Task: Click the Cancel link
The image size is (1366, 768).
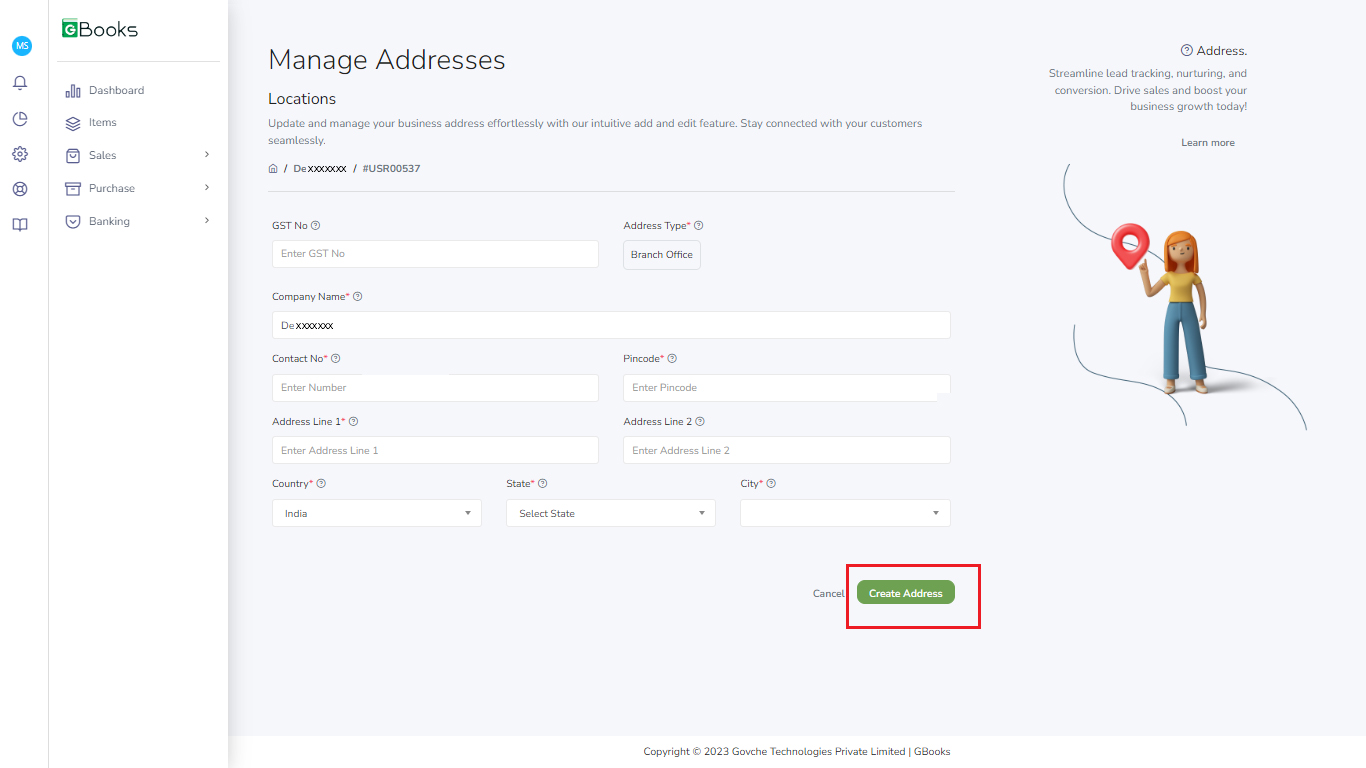Action: point(828,594)
